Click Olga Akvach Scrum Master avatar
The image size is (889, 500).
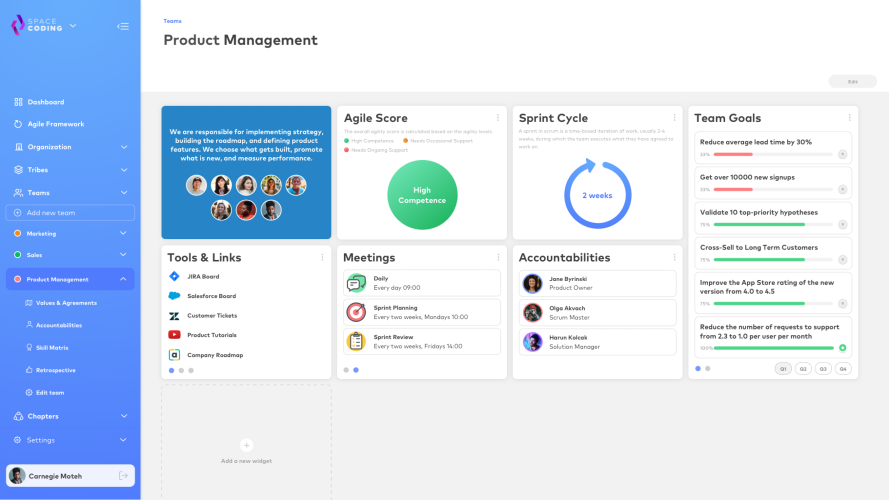(x=532, y=312)
